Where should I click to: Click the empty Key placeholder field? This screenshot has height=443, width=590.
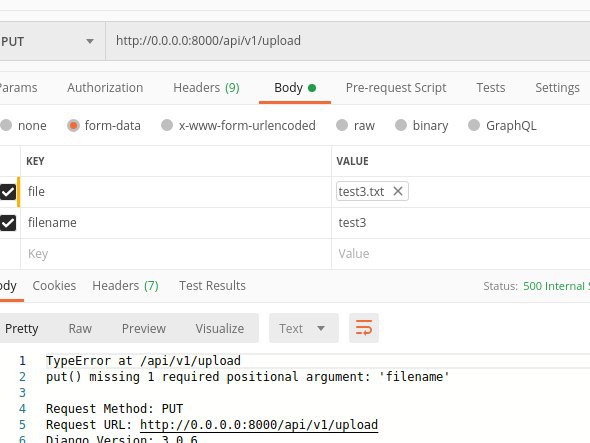176,254
